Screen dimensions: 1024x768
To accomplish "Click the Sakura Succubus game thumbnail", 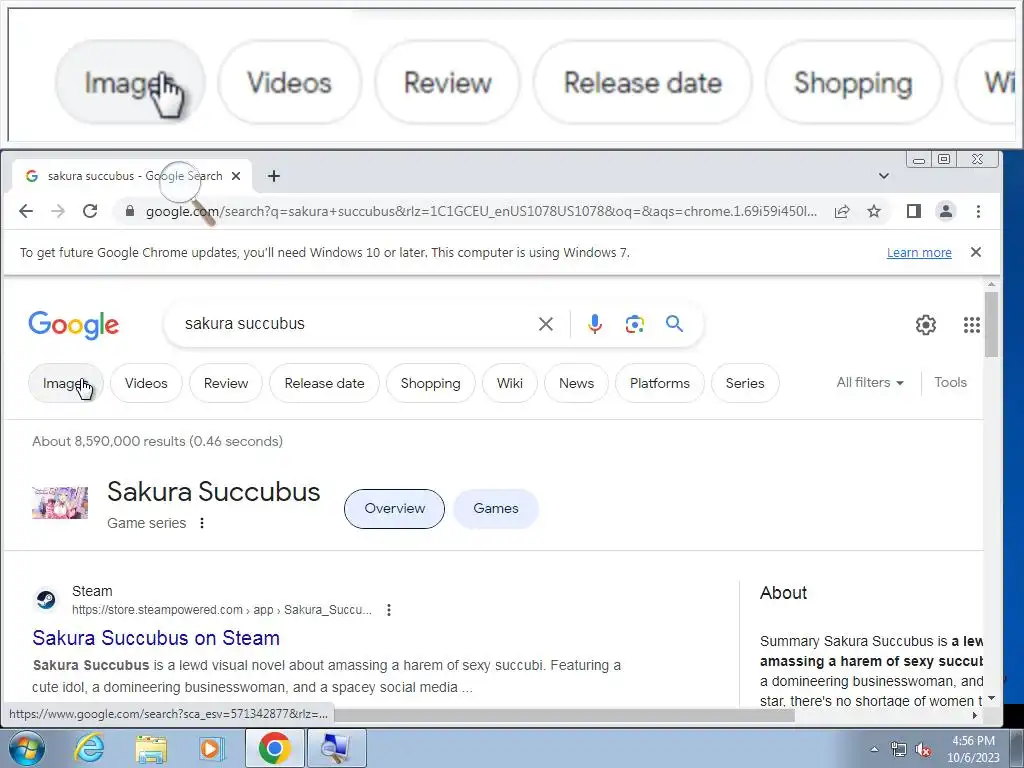I will [60, 503].
